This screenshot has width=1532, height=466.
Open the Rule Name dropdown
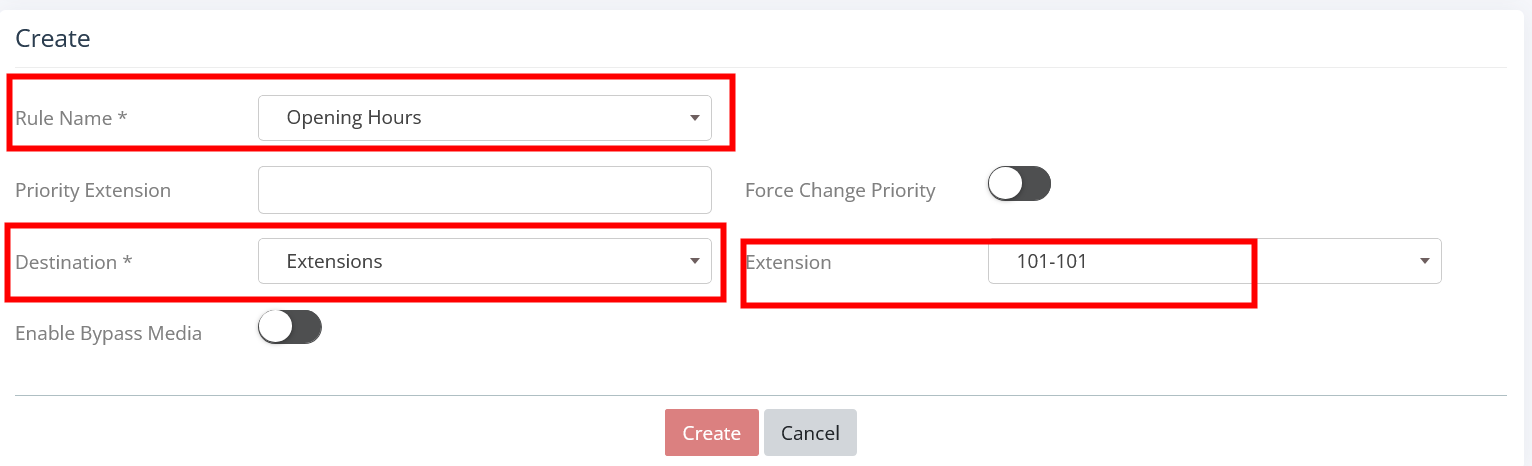[484, 118]
